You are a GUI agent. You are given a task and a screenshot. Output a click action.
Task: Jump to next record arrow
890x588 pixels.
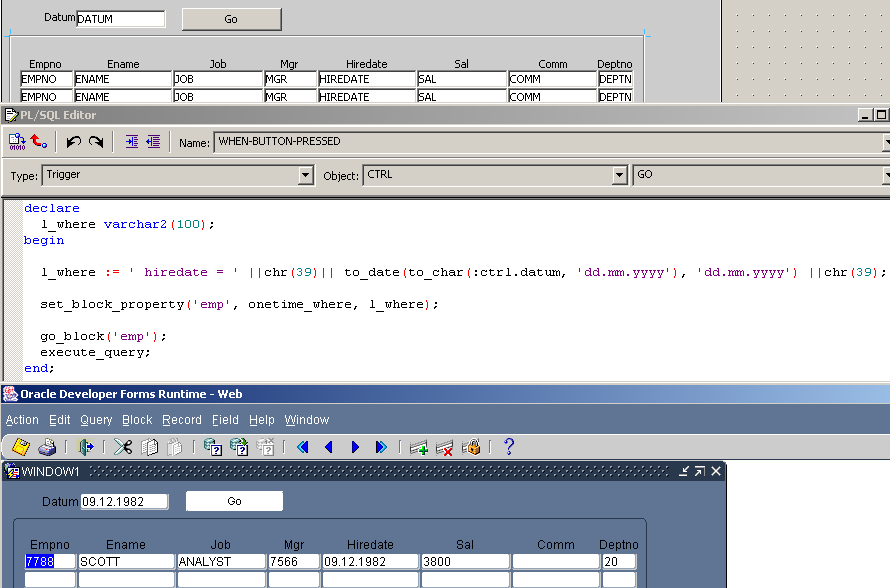(x=355, y=447)
